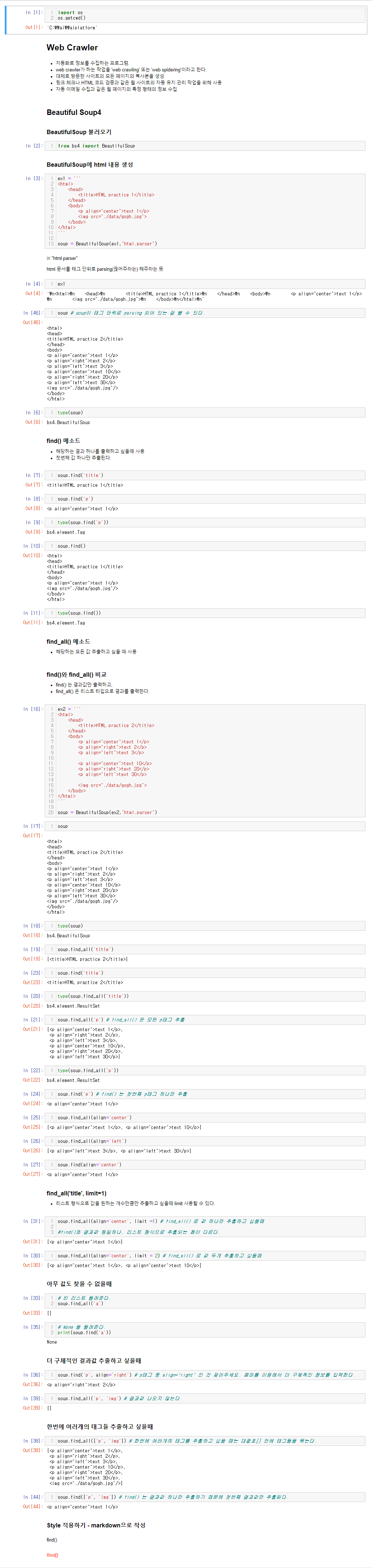Viewport: 372px width, 1568px height.
Task: Click Out[19] '[<title>HTML practice 2</title>]' output
Action: pyautogui.click(x=87, y=959)
